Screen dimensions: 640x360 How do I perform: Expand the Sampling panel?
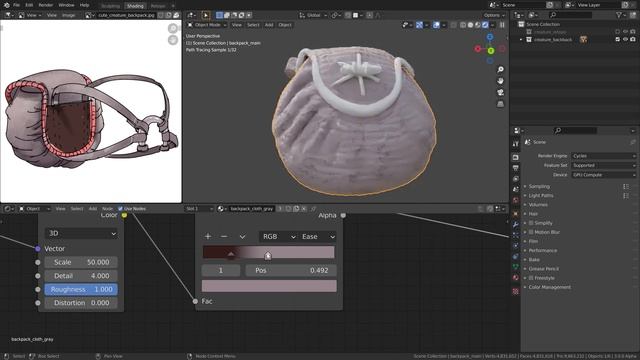pyautogui.click(x=539, y=187)
